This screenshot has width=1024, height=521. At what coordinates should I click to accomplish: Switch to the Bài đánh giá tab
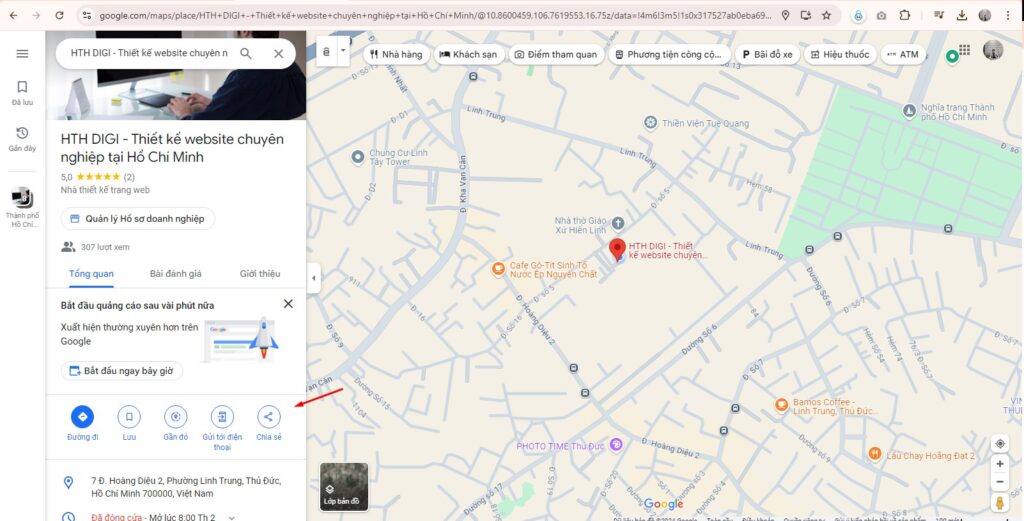(176, 274)
